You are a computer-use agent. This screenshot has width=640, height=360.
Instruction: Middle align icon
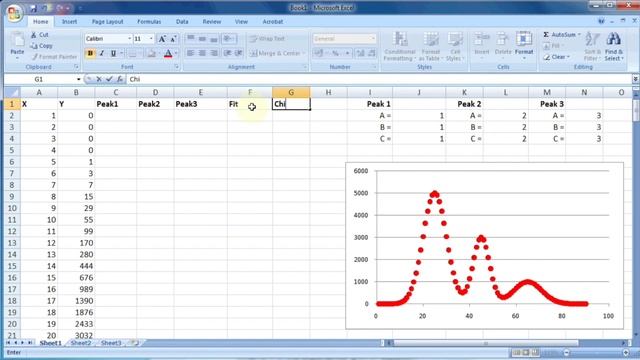(202, 39)
